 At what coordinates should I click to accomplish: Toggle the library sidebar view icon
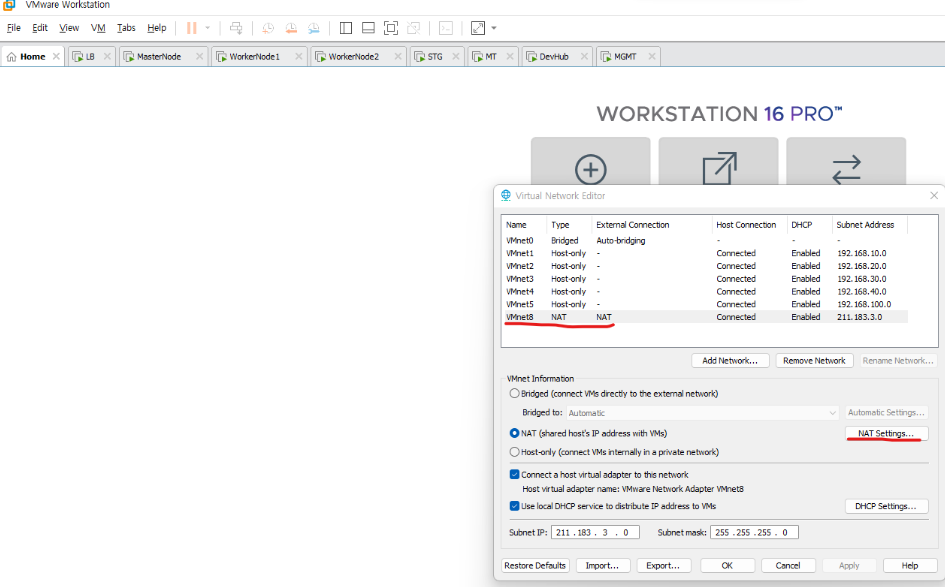click(346, 28)
